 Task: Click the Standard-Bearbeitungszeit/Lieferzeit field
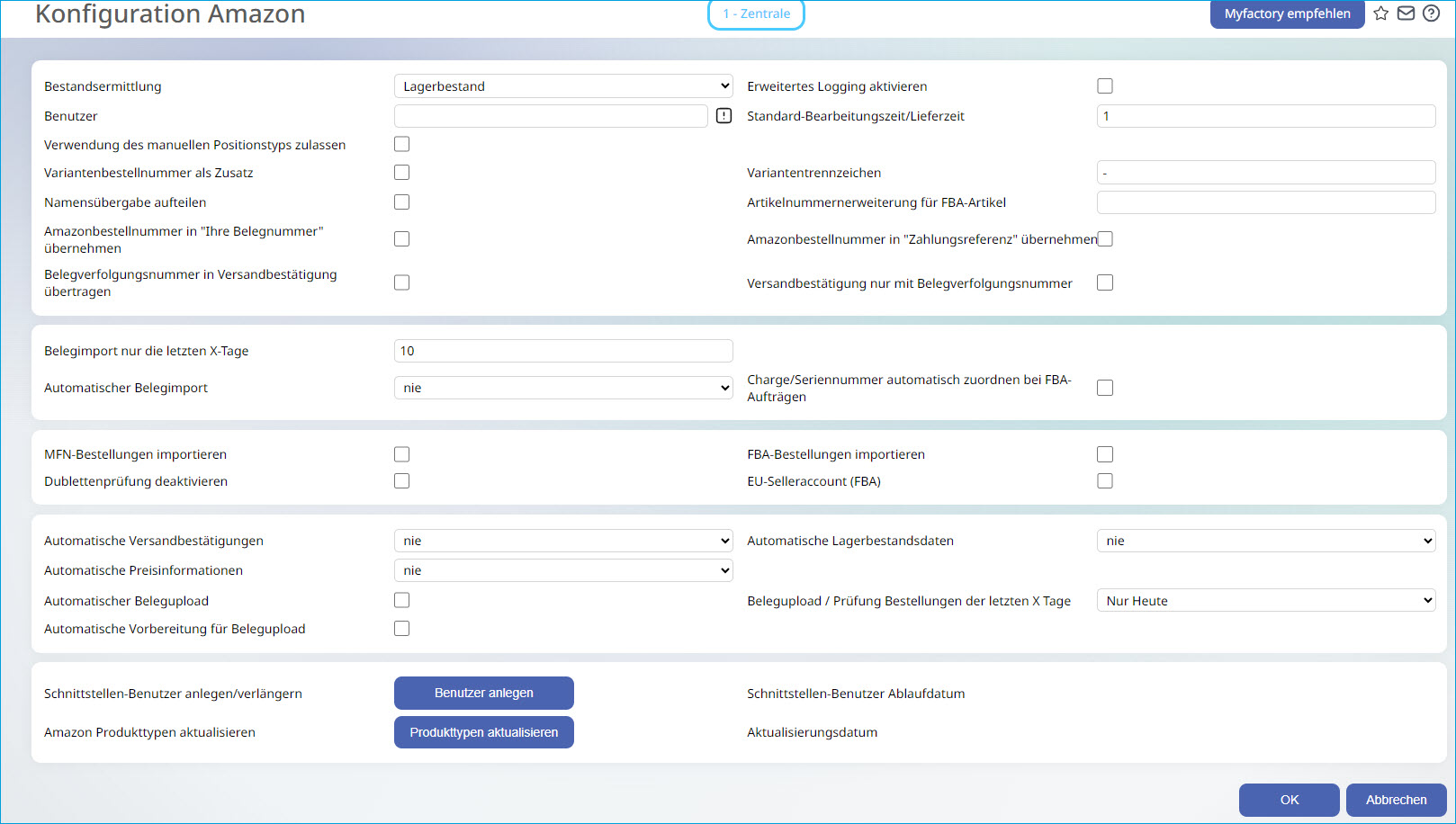[x=1266, y=116]
